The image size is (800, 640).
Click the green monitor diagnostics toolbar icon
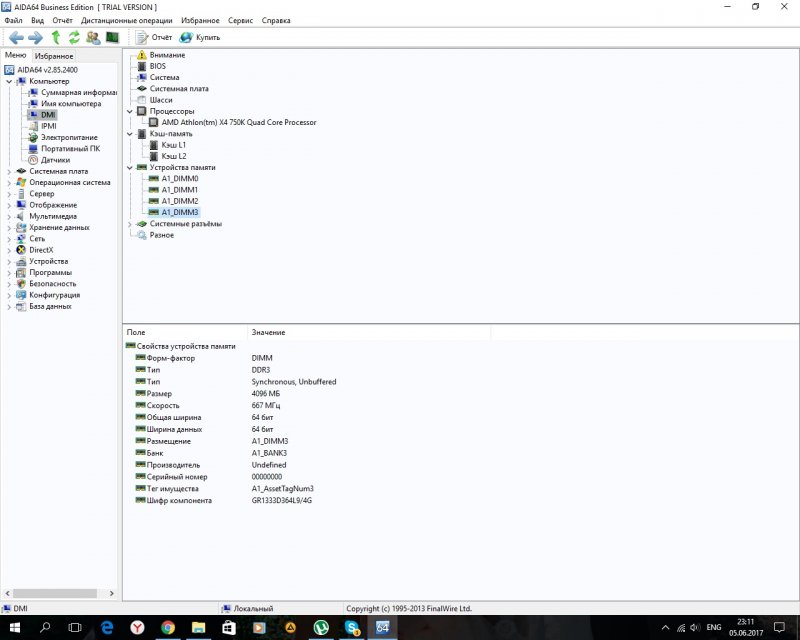(113, 37)
